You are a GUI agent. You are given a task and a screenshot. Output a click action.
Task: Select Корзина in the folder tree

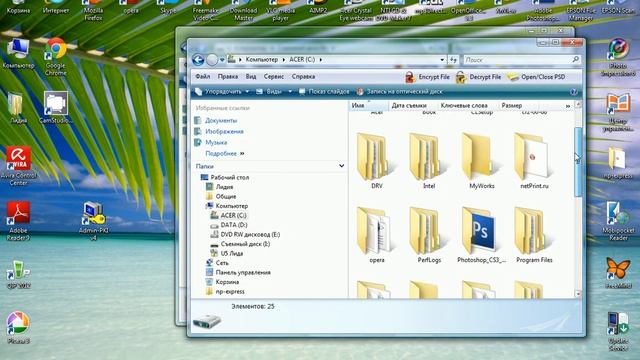click(x=227, y=282)
